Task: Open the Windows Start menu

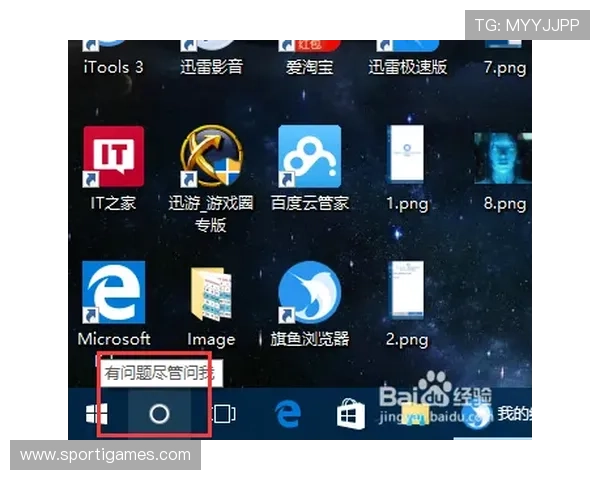Action: 97,414
